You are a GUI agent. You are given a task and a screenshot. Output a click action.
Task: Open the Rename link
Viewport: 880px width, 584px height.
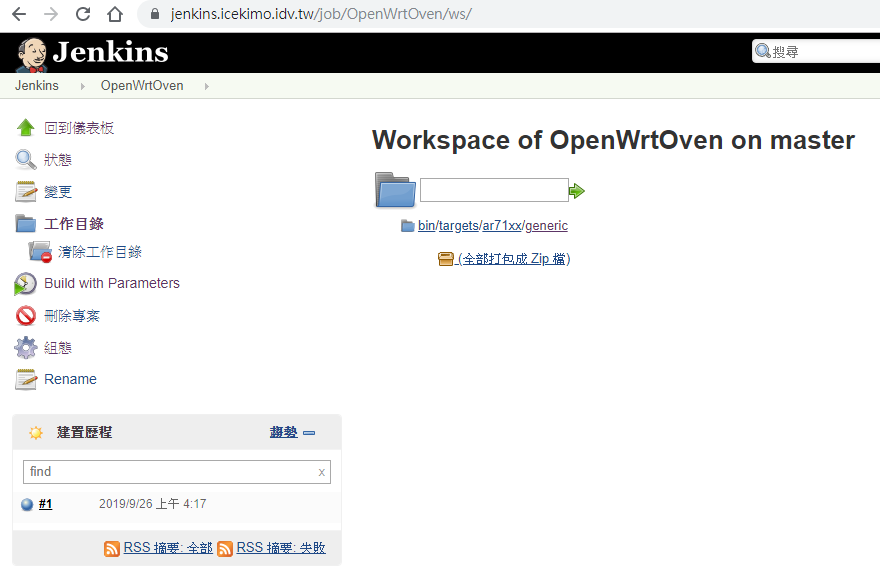click(70, 379)
